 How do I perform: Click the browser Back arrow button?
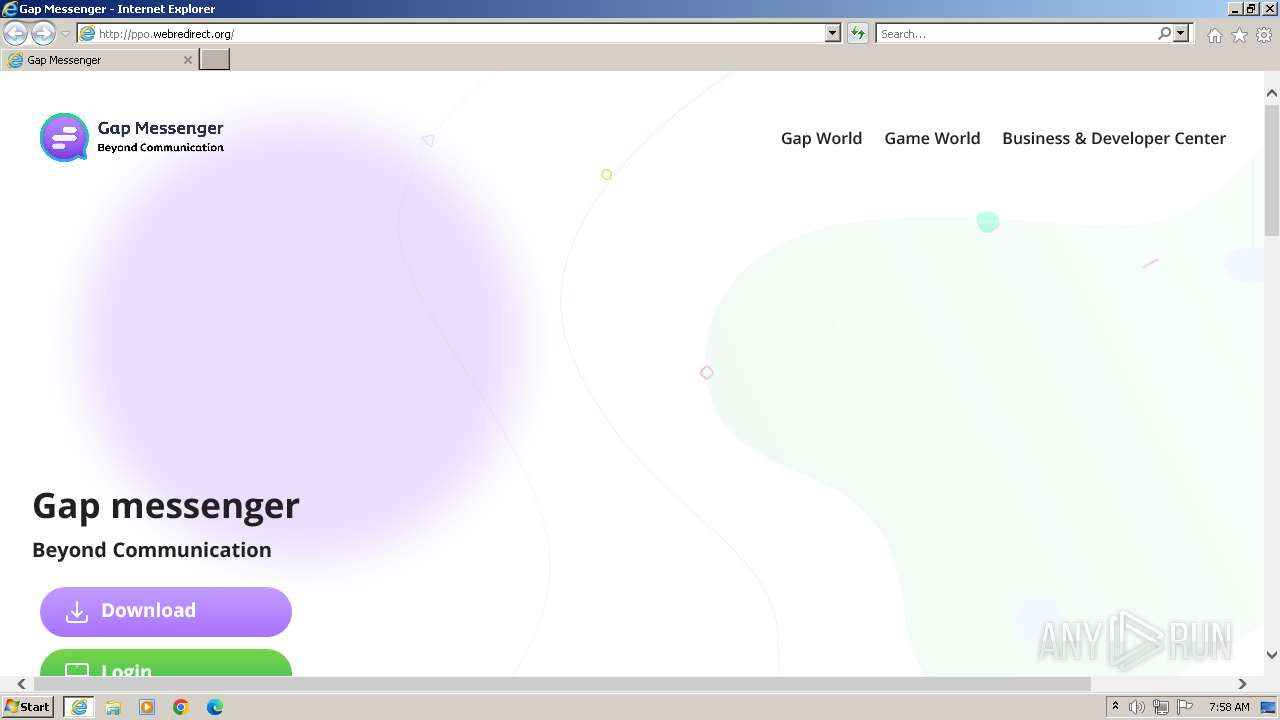(x=15, y=33)
